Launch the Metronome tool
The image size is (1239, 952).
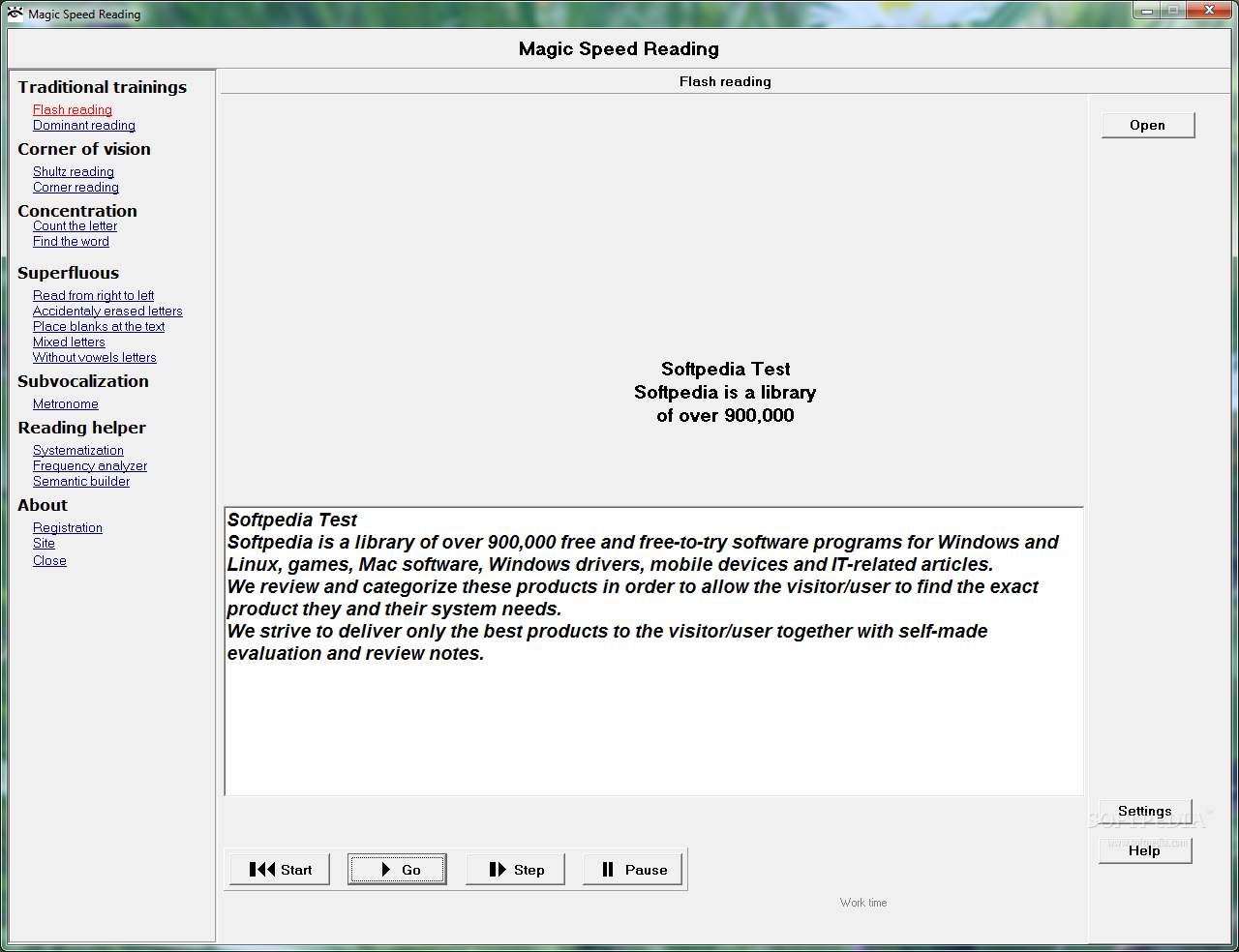pyautogui.click(x=66, y=404)
